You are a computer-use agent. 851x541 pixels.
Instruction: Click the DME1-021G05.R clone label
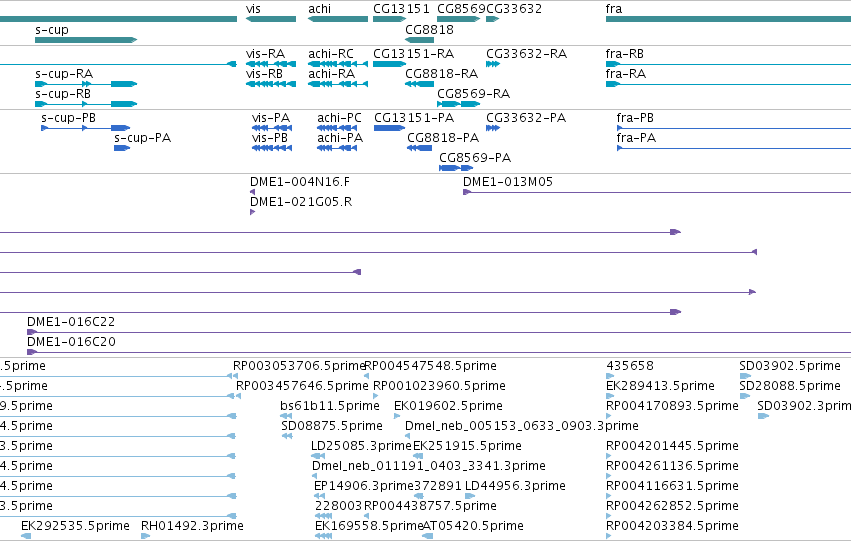pos(301,202)
